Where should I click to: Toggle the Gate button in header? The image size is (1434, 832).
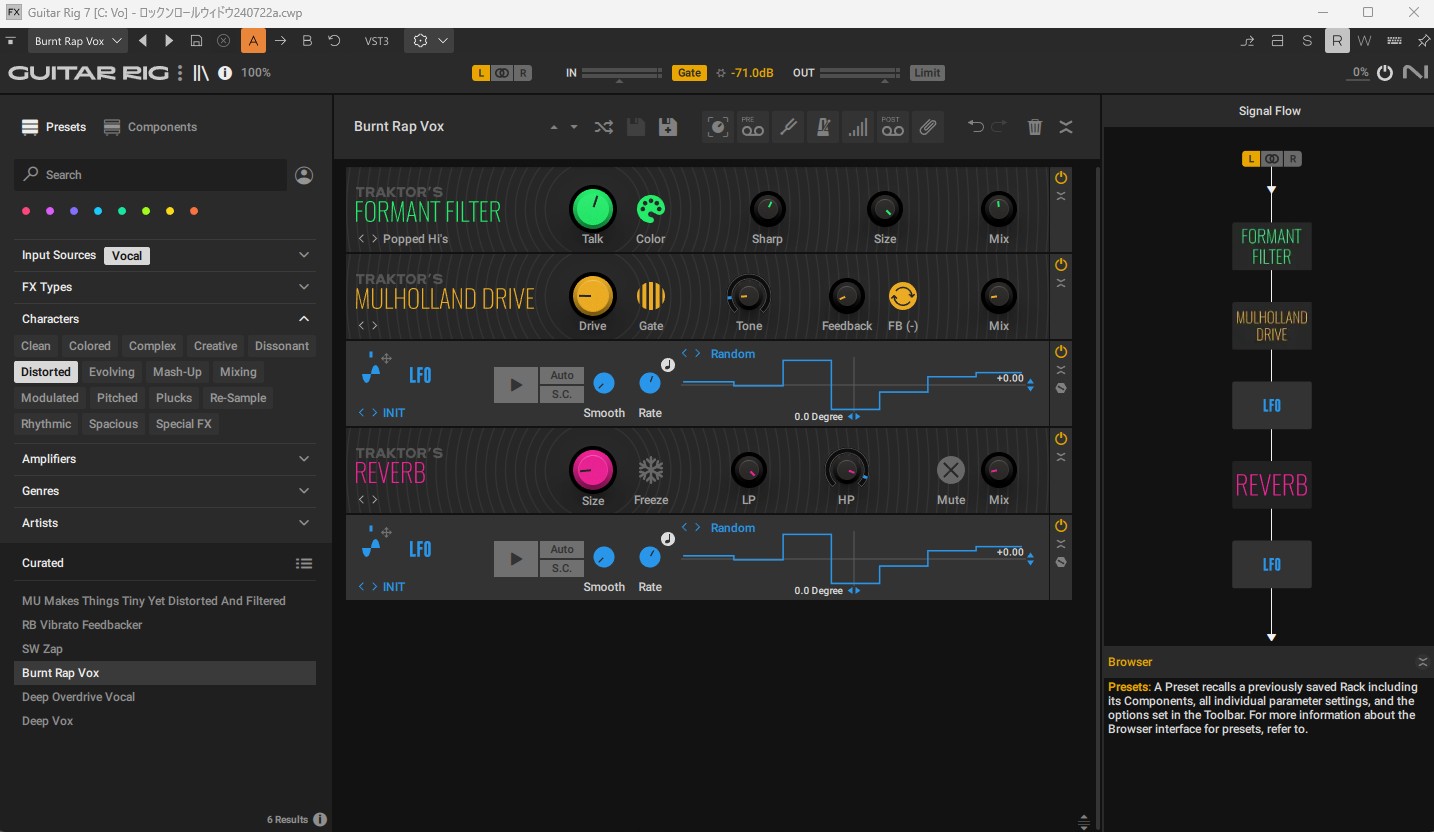pyautogui.click(x=689, y=73)
